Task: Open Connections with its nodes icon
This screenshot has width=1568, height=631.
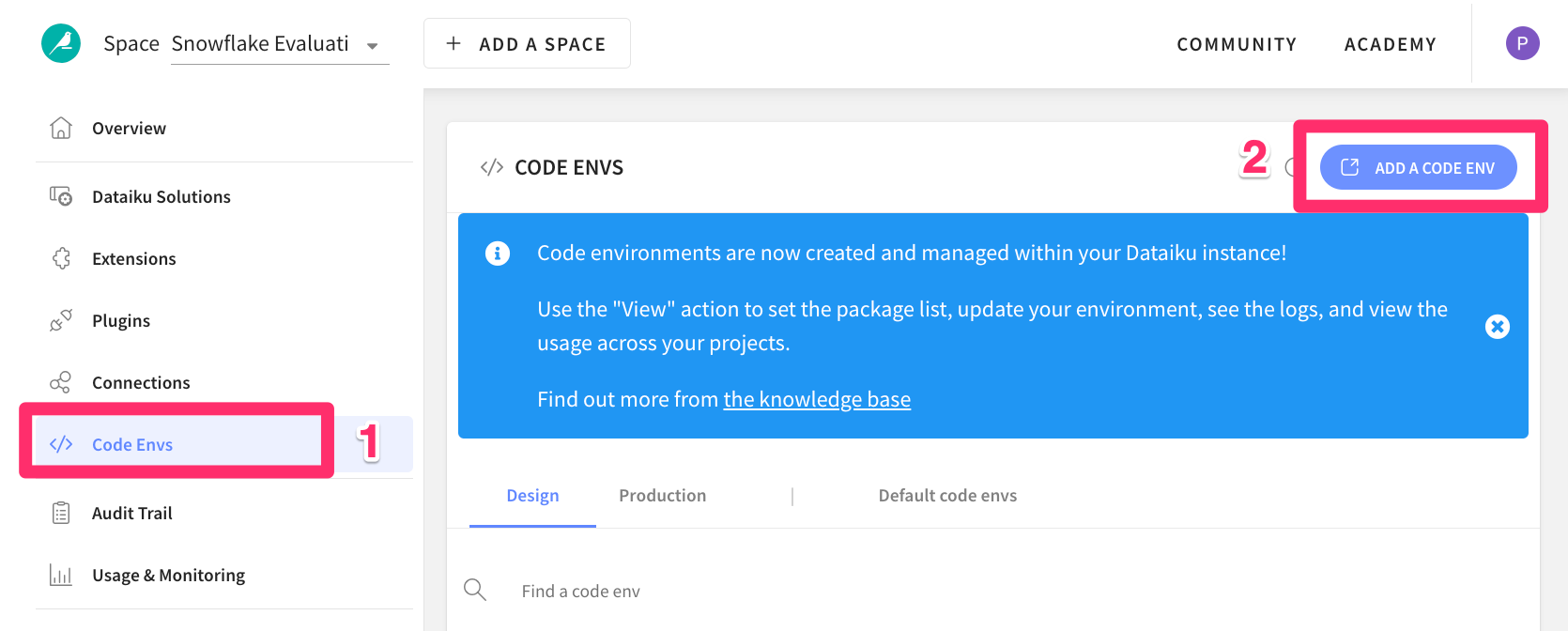Action: (61, 382)
